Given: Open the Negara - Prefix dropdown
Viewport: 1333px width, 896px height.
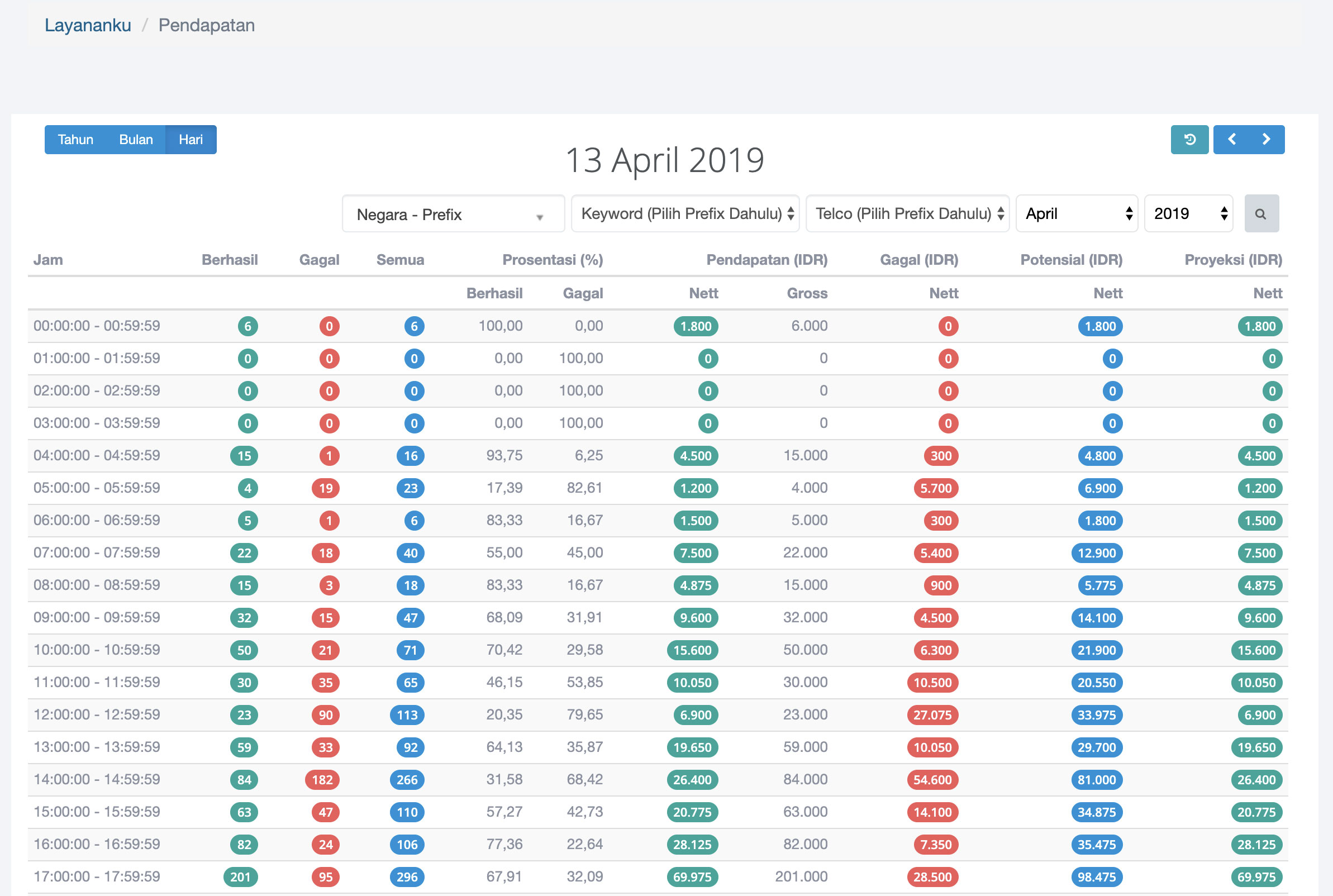Looking at the screenshot, I should 453,215.
